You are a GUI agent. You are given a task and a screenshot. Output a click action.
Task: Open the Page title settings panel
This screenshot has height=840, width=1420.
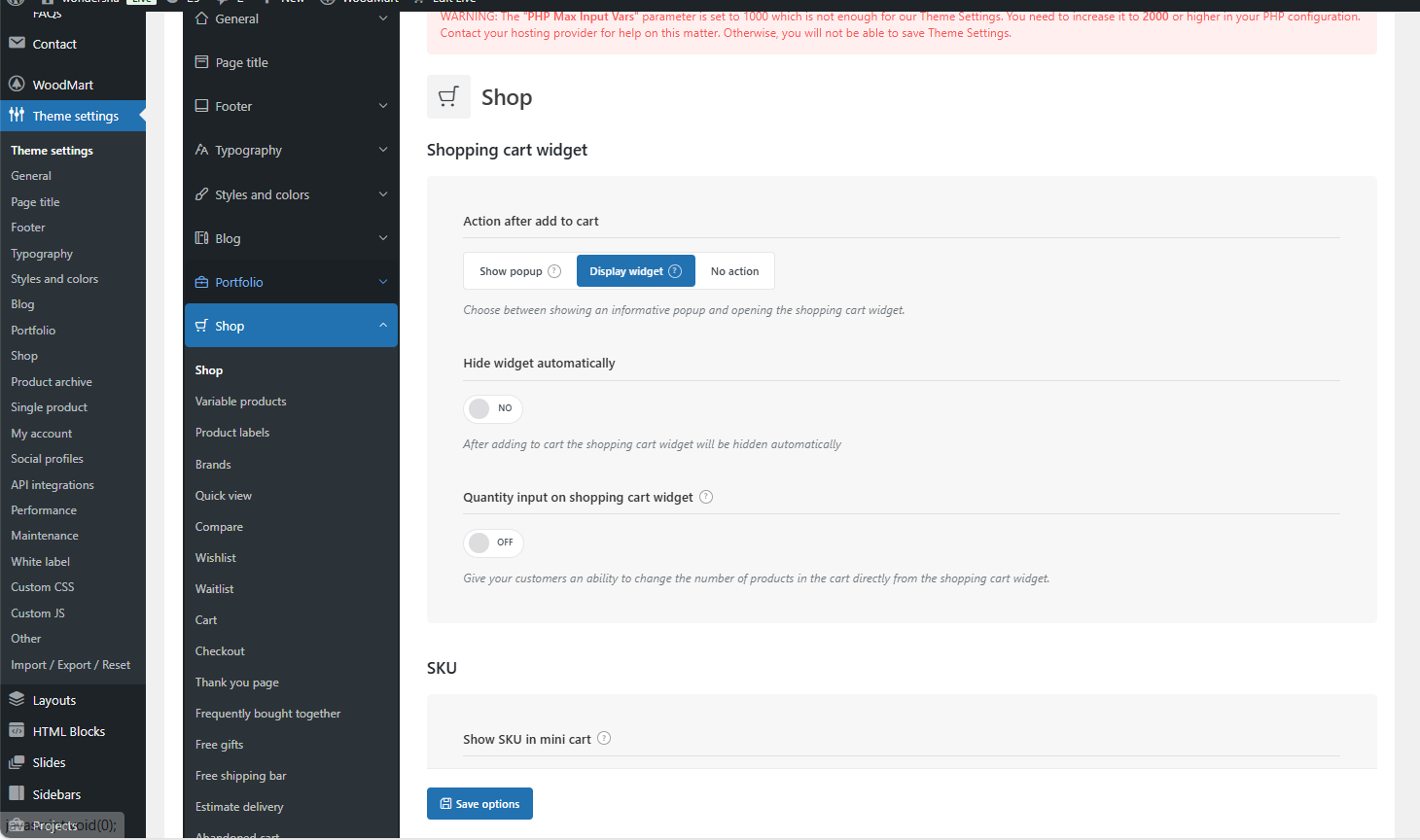point(241,62)
